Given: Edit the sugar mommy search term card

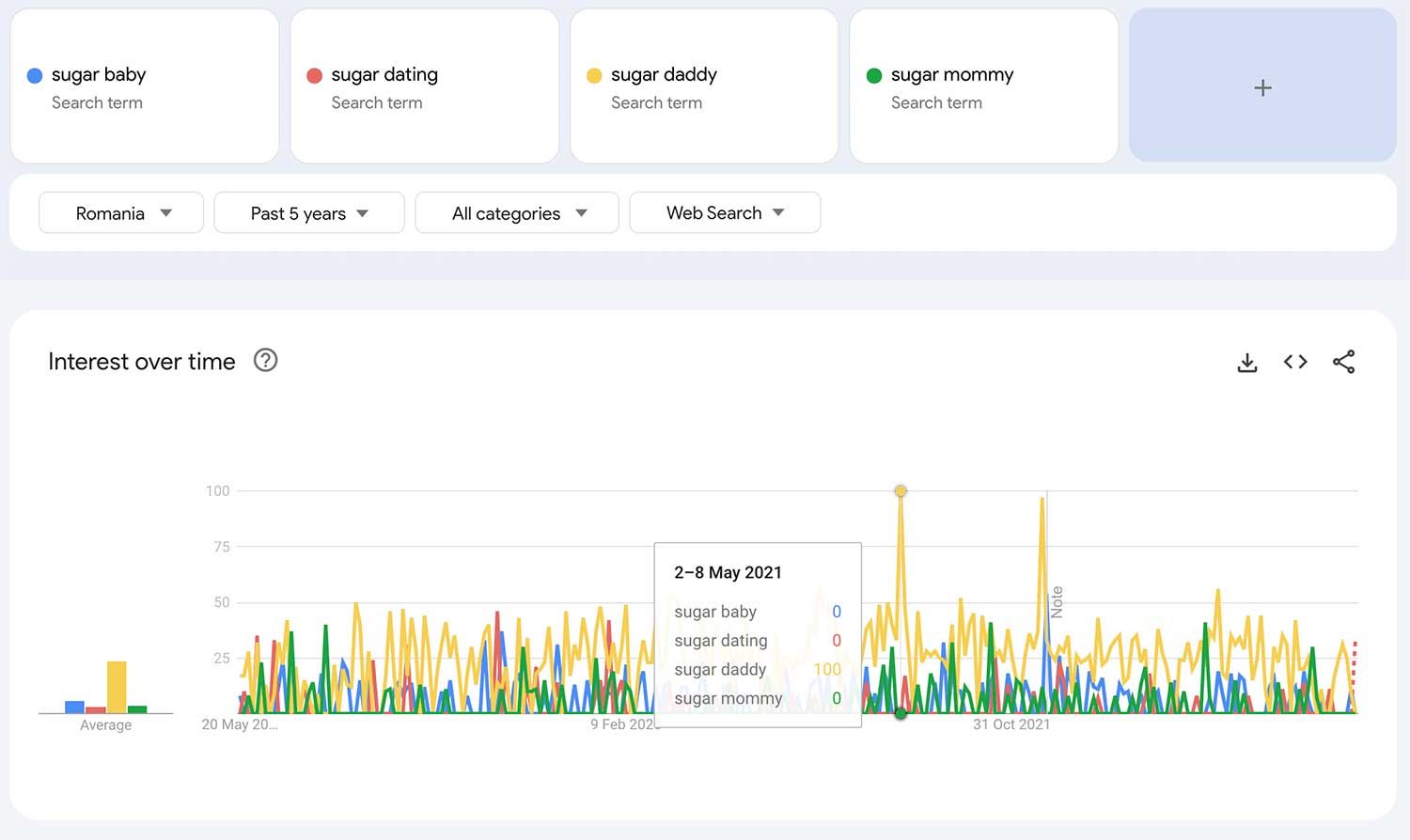Looking at the screenshot, I should click(984, 86).
